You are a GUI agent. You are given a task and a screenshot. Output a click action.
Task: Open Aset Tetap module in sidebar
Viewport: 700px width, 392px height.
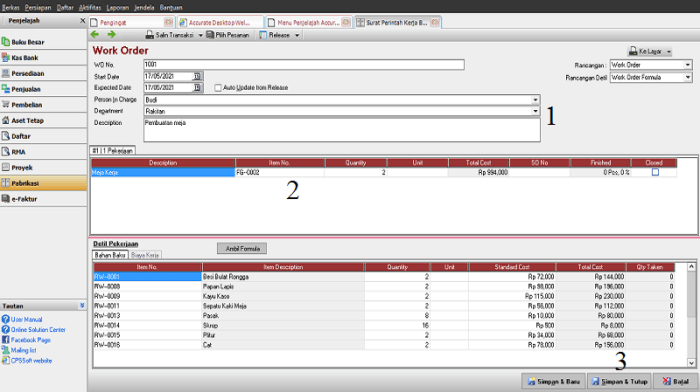pyautogui.click(x=43, y=121)
